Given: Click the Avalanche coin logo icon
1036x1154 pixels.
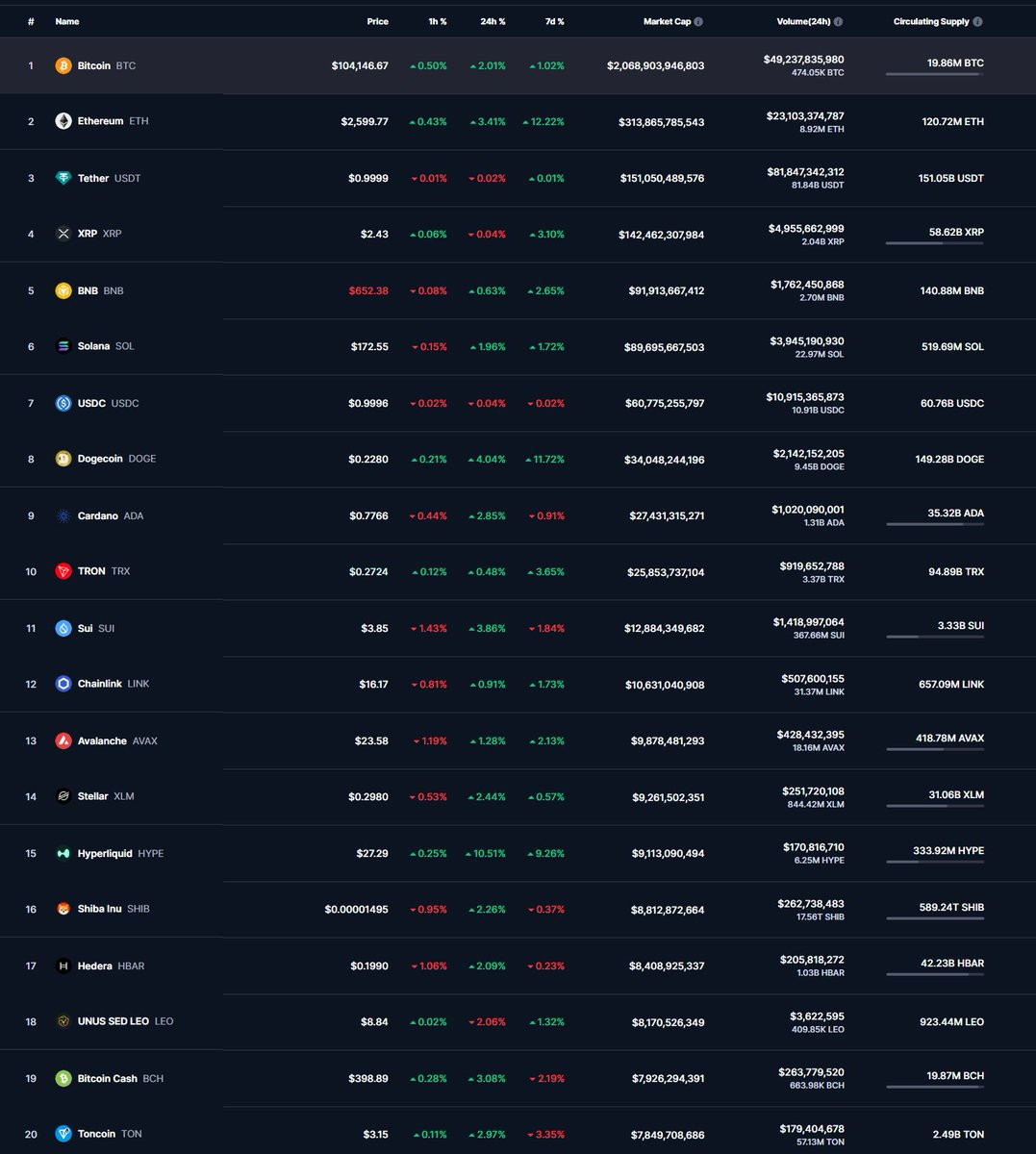Looking at the screenshot, I should coord(63,740).
